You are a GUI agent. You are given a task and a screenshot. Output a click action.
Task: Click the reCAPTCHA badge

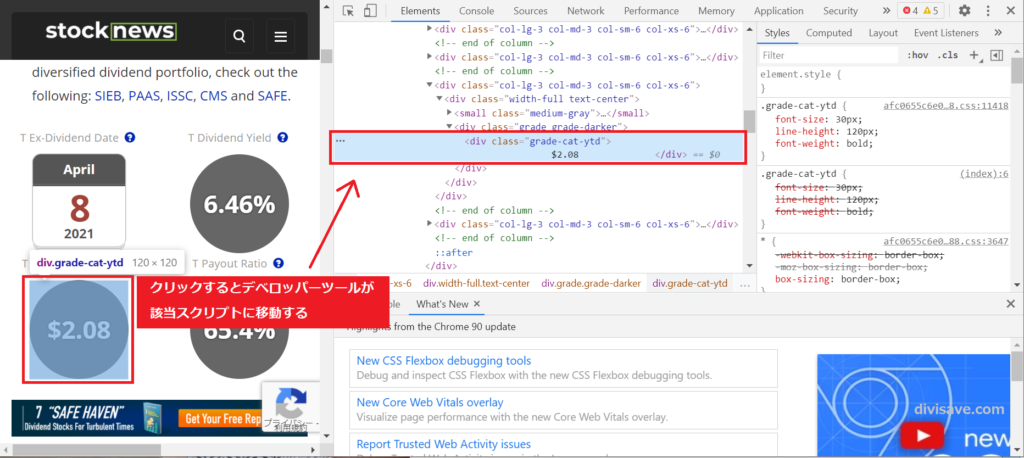point(291,408)
